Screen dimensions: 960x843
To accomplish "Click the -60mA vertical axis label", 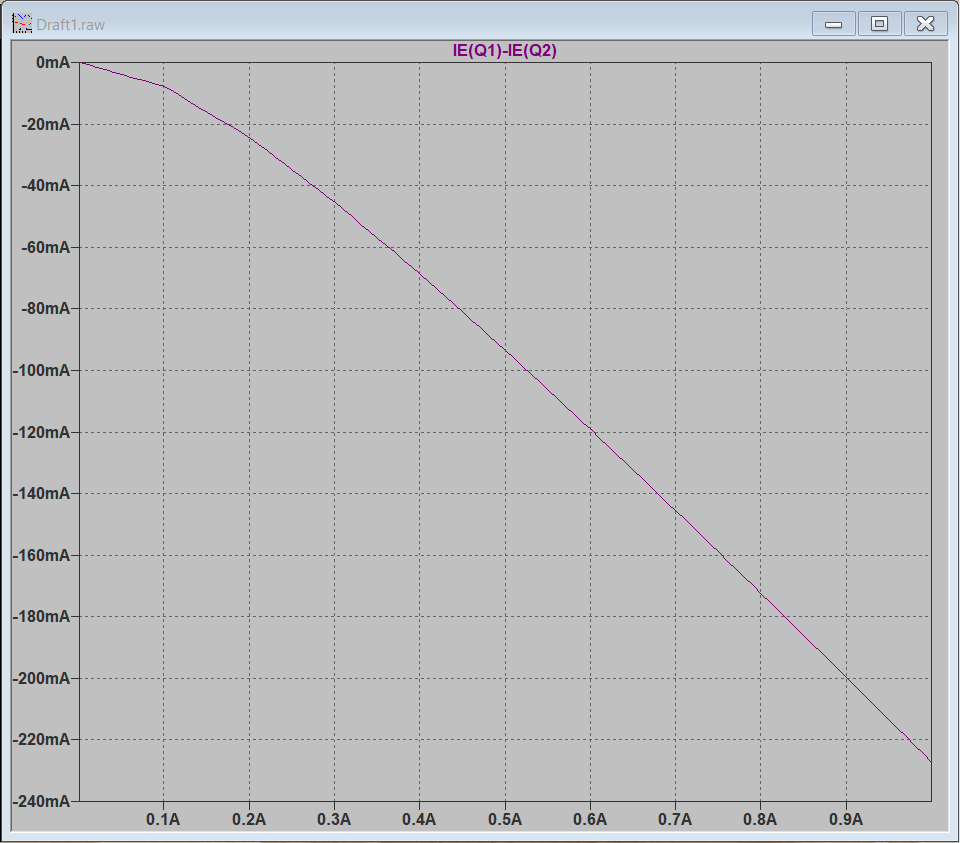I will point(45,247).
